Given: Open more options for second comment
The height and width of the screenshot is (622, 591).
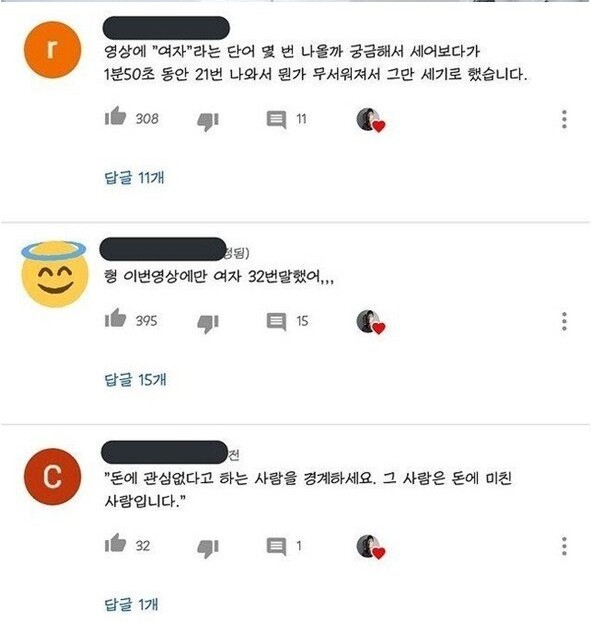Looking at the screenshot, I should click(x=564, y=321).
